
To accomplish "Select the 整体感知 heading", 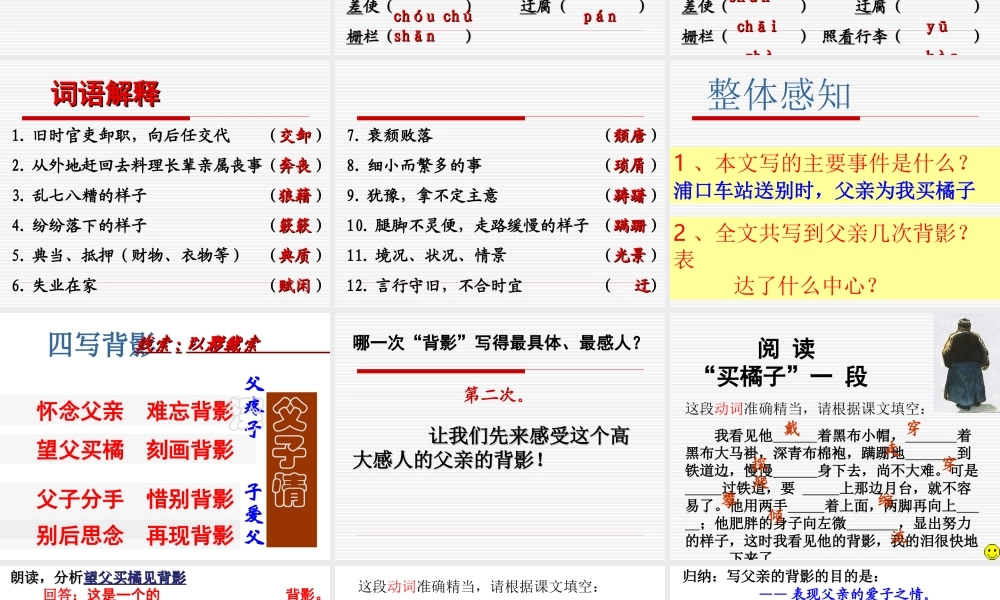I will coord(779,95).
